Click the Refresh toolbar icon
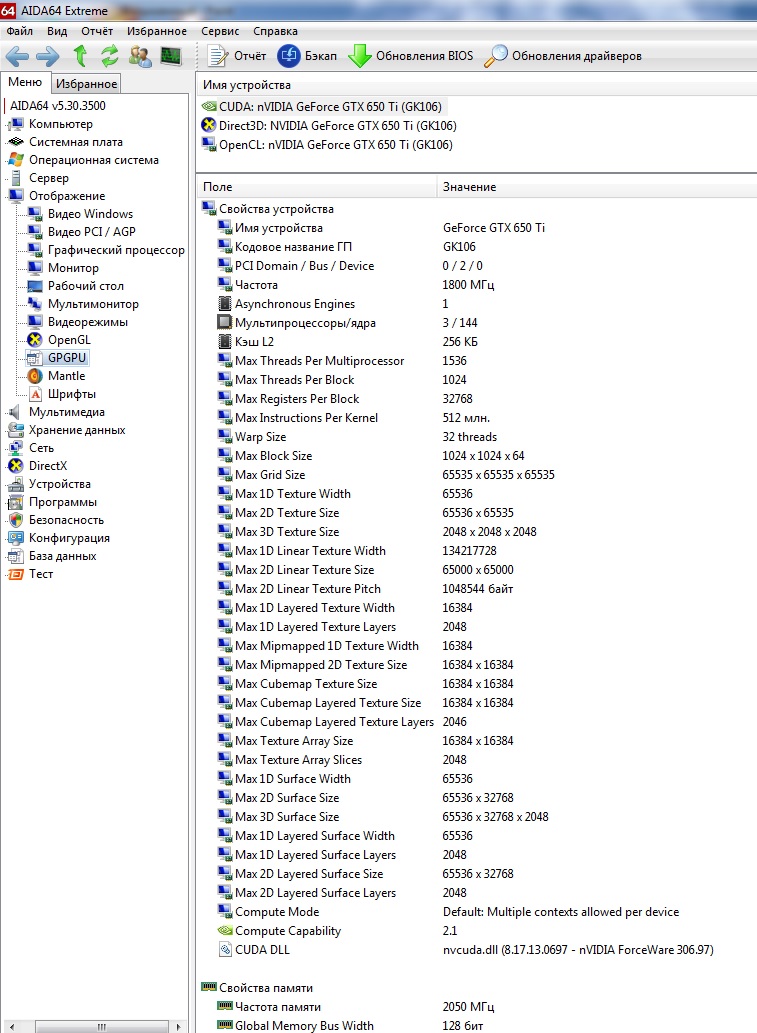The image size is (757, 1033). tap(109, 56)
